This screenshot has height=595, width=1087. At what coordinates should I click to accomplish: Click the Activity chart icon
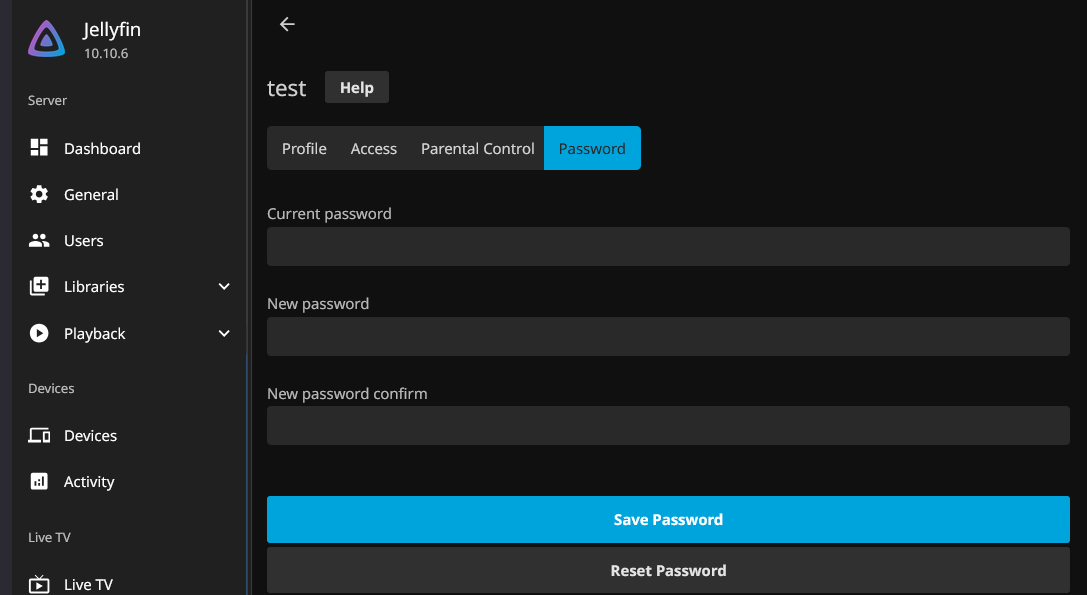tap(40, 482)
